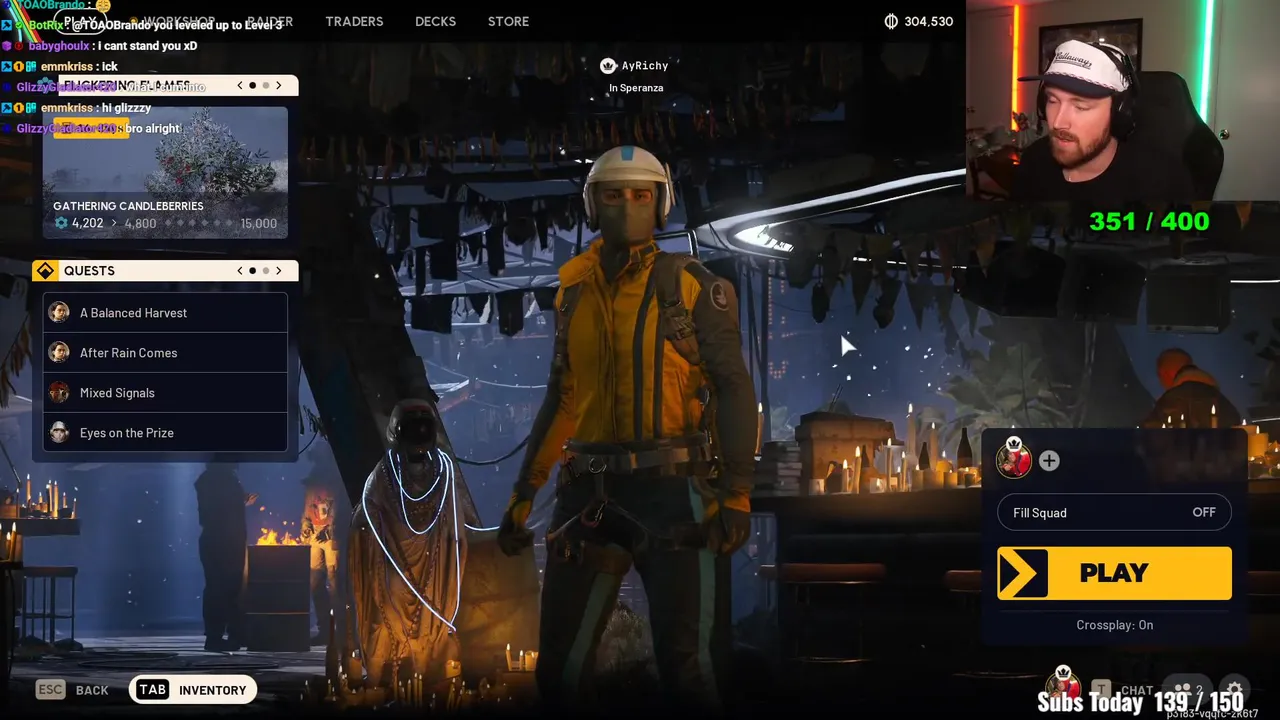Open settings gear icon in bottom bar

tap(1235, 690)
